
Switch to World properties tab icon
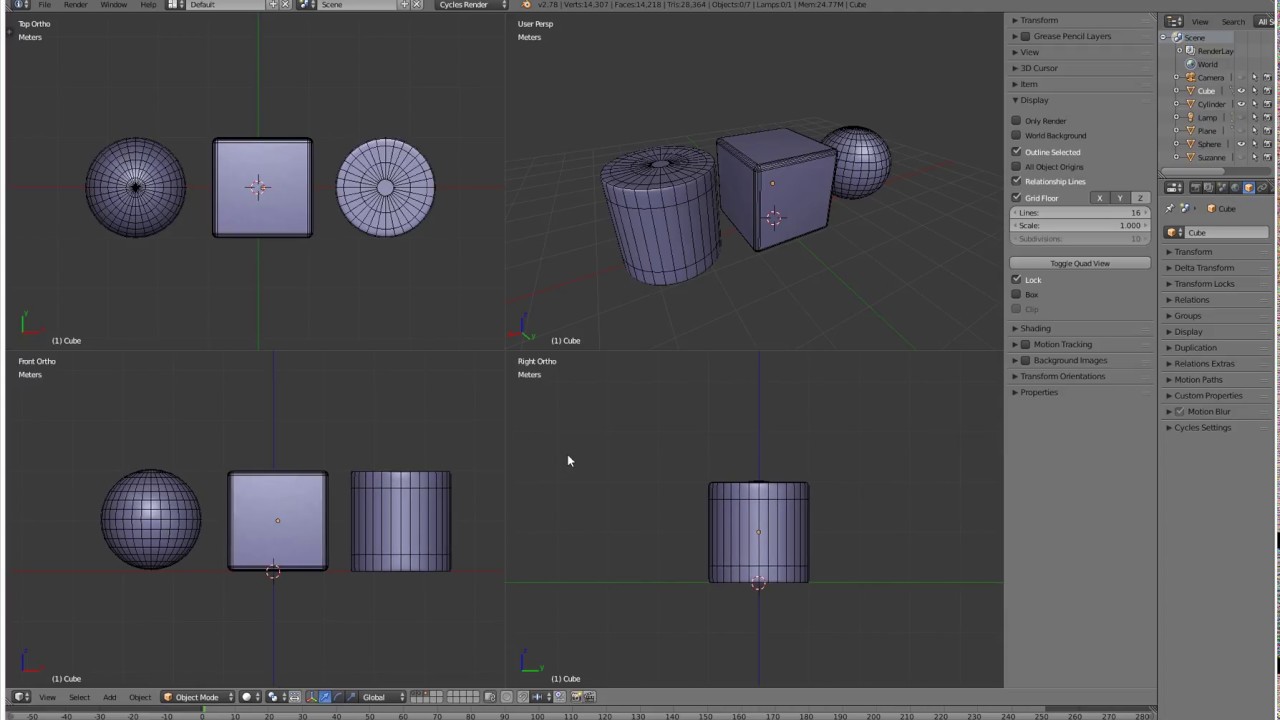click(1235, 188)
